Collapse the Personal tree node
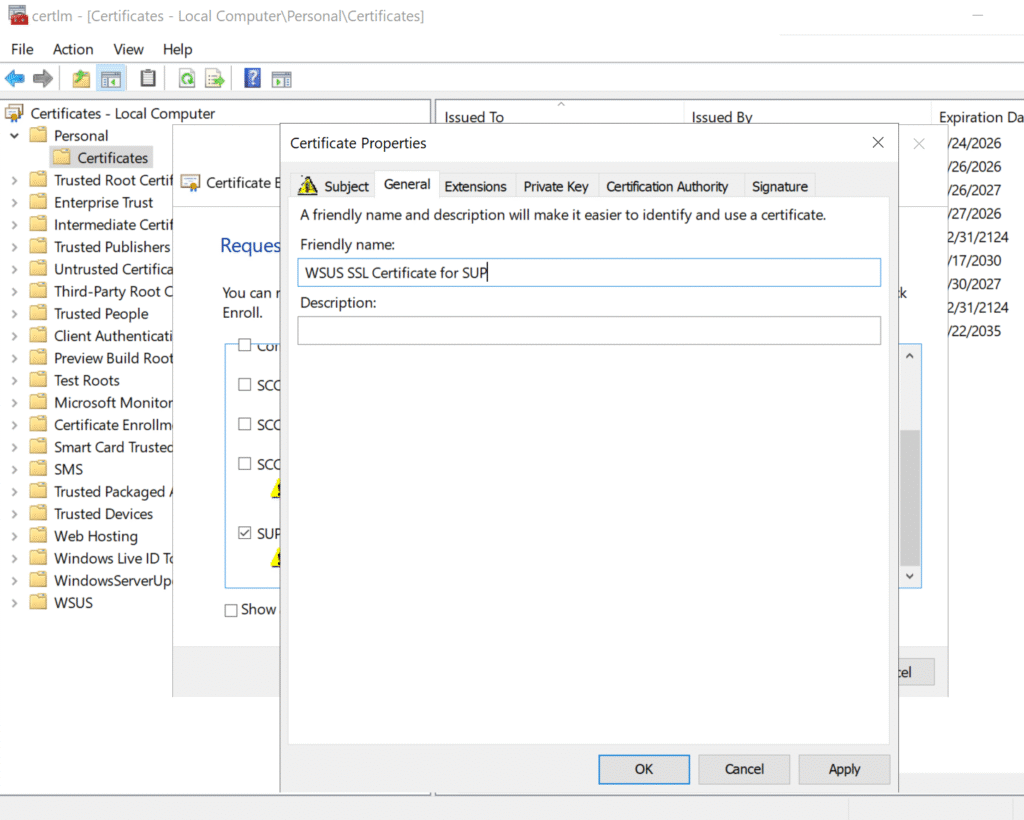This screenshot has height=820, width=1024. pyautogui.click(x=14, y=136)
